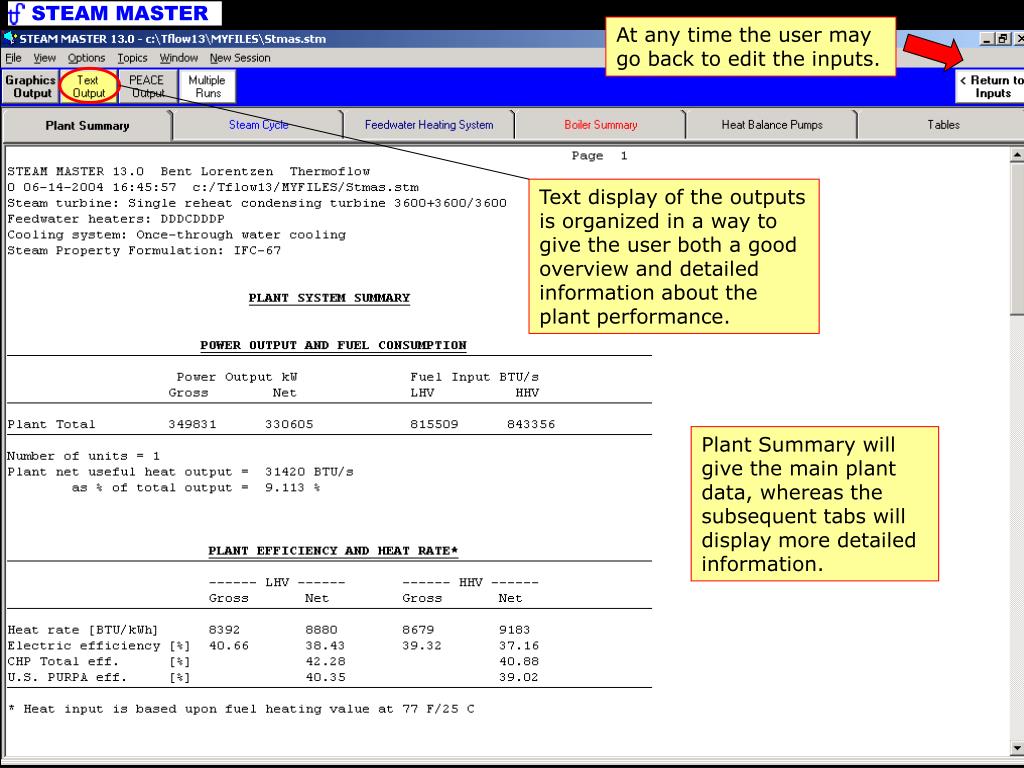The image size is (1024, 768).
Task: Click the Cooling system description line
Action: [176, 235]
